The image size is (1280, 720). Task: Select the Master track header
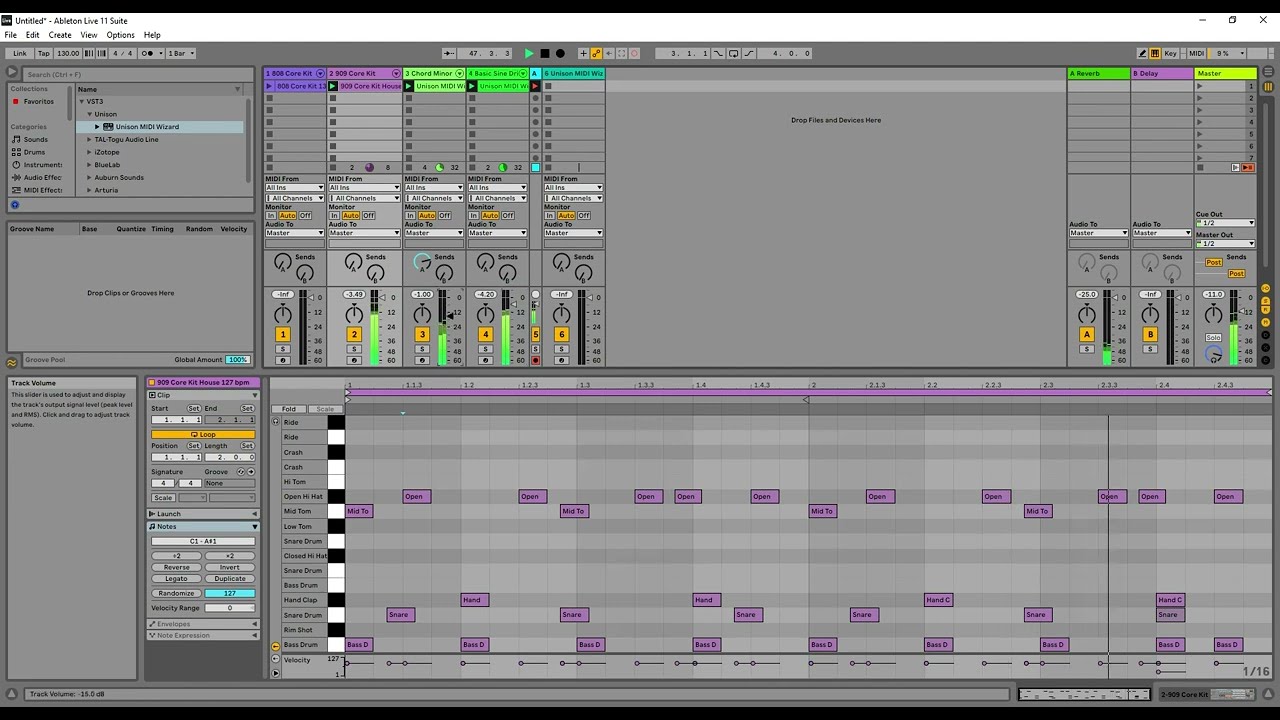(1225, 73)
